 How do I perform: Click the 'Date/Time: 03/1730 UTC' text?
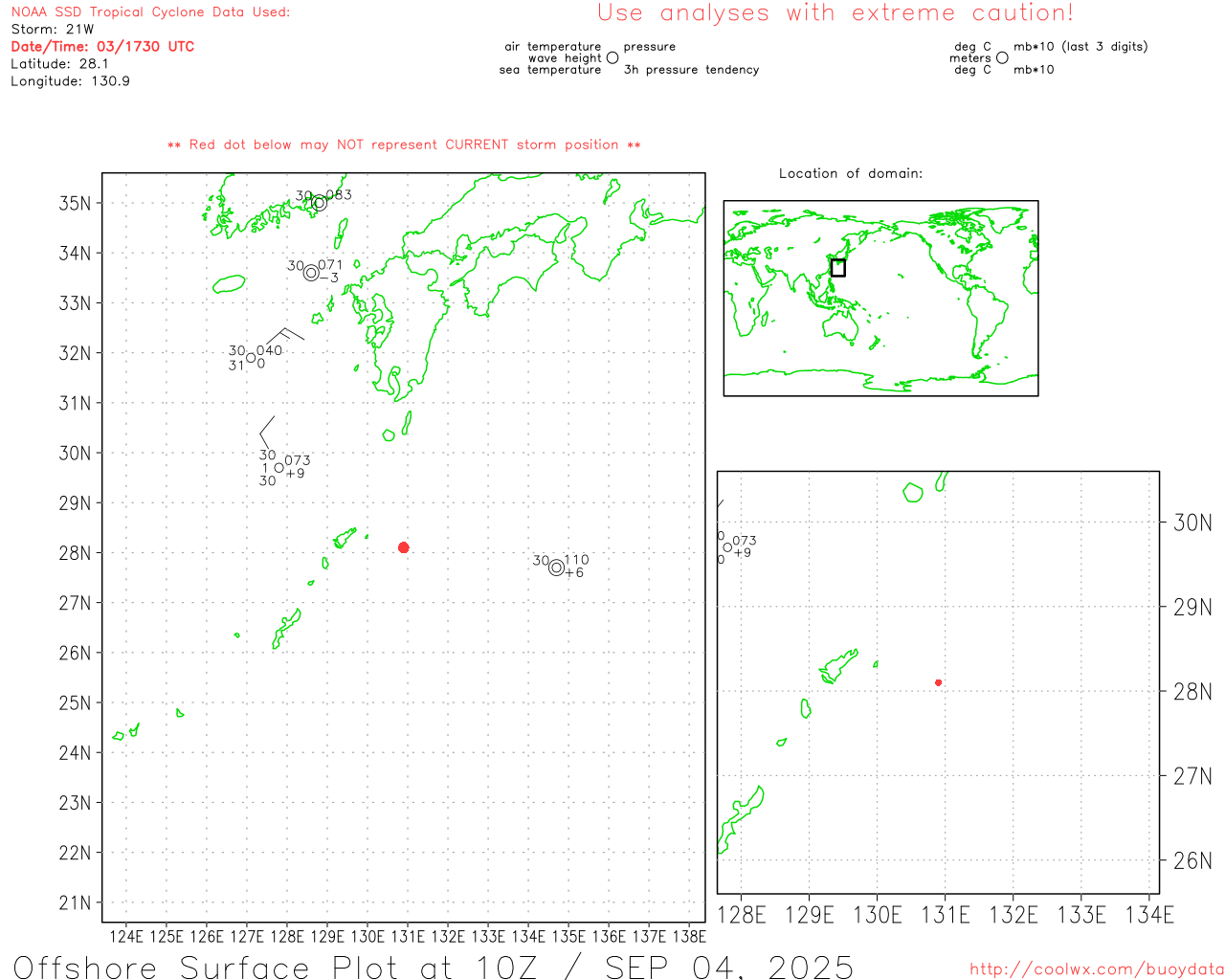click(102, 46)
